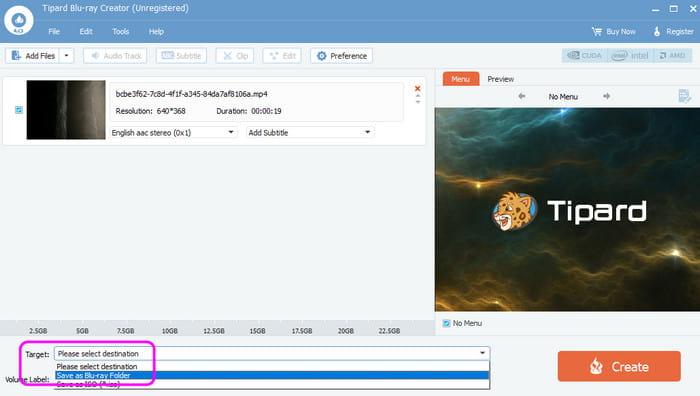Toggle Intel acceleration indicator
The width and height of the screenshot is (700, 396).
[630, 56]
